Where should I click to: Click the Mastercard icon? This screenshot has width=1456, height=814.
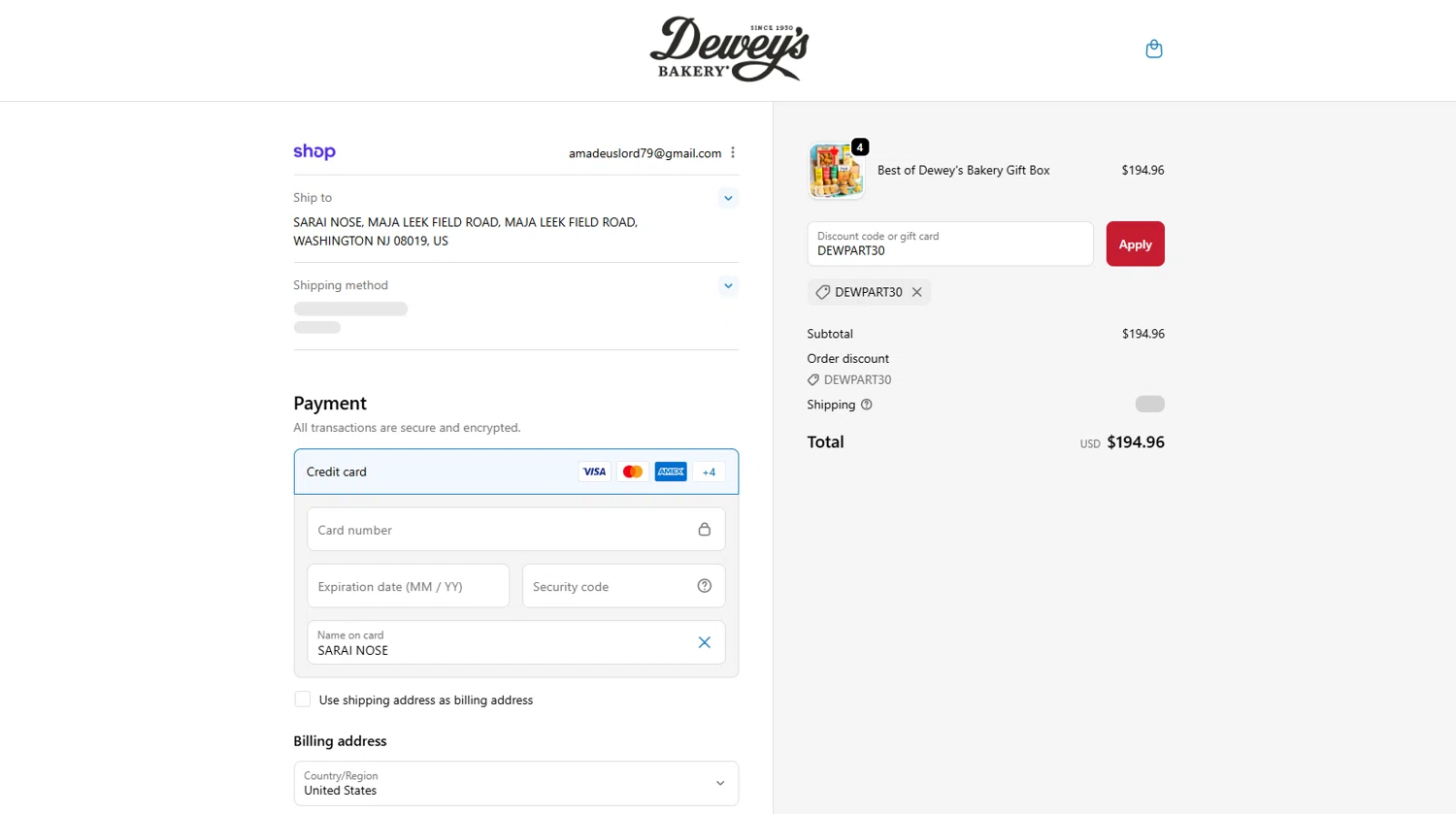click(633, 472)
